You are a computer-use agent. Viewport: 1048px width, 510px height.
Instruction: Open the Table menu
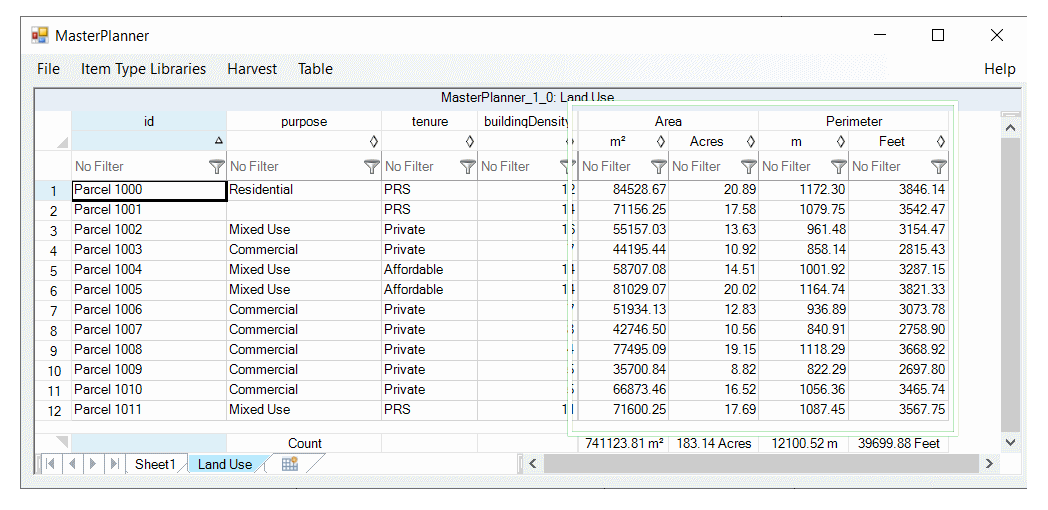[315, 69]
